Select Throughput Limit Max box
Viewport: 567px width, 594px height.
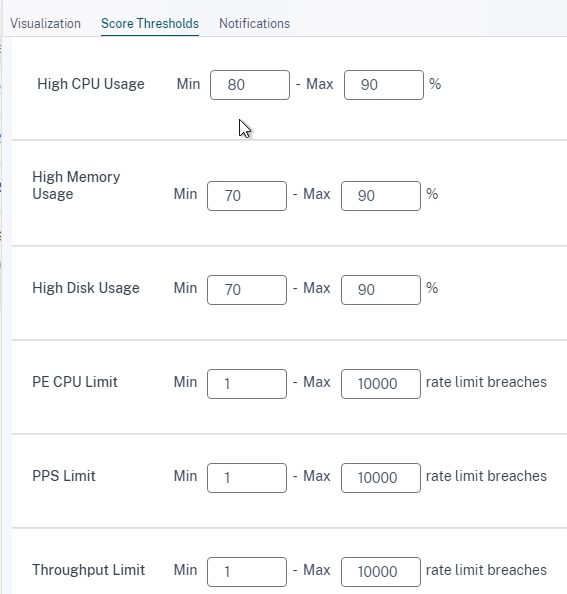coord(381,572)
